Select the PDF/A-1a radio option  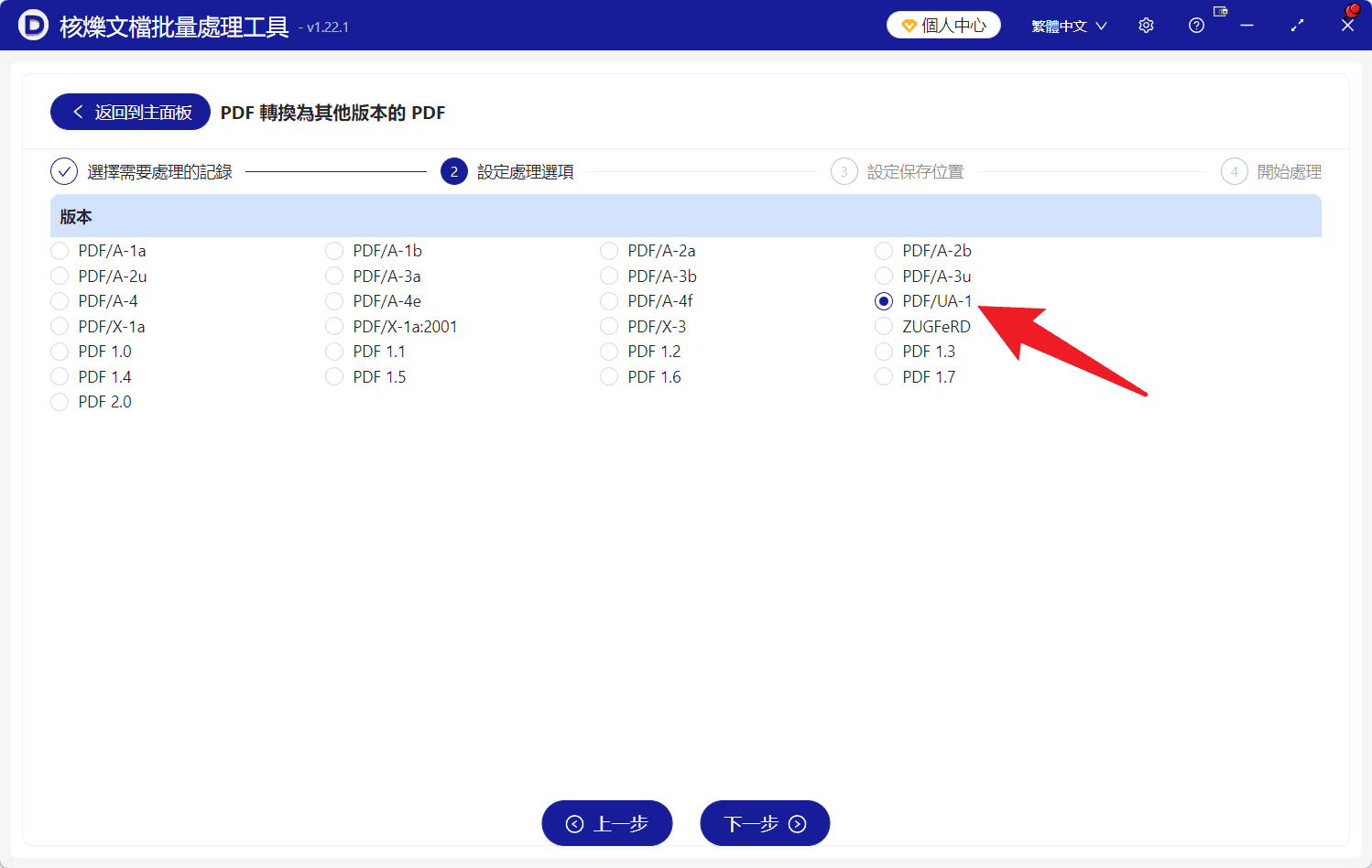60,251
